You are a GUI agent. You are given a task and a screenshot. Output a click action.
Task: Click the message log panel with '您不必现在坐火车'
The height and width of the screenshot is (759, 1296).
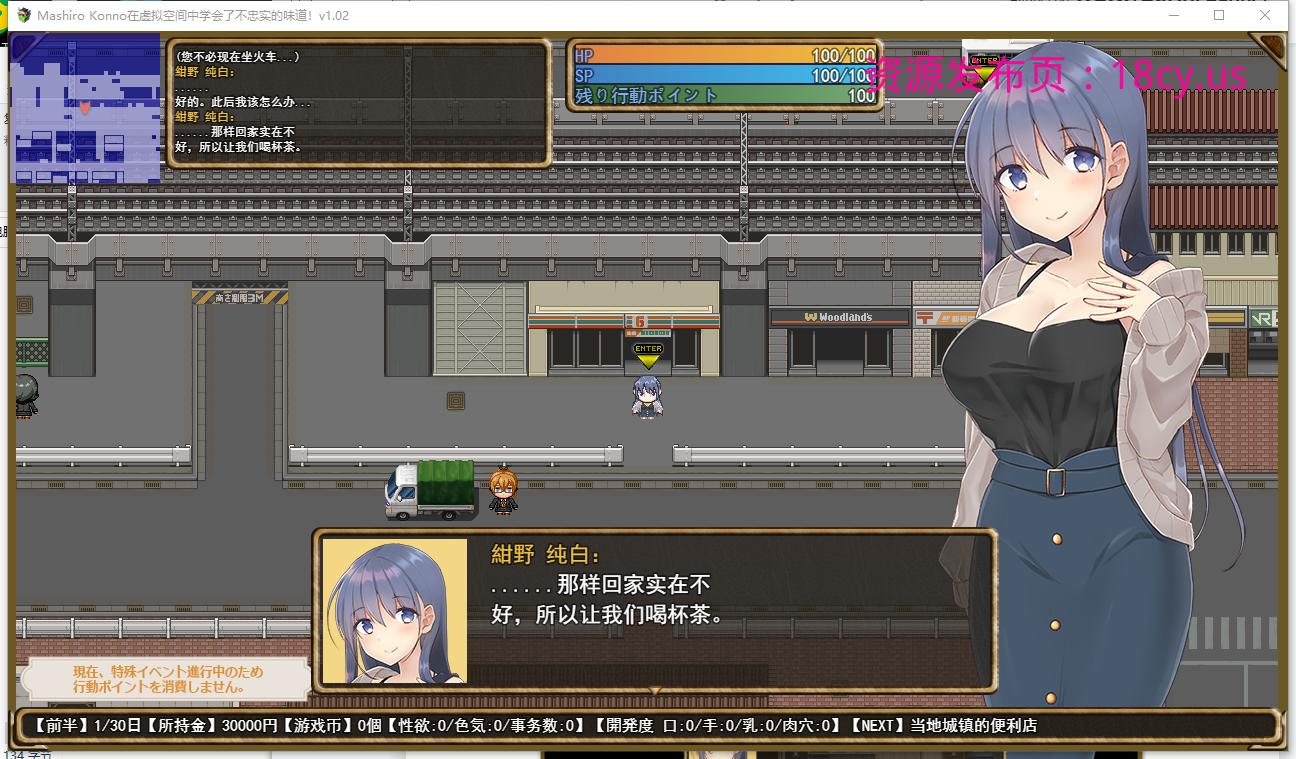click(x=358, y=103)
